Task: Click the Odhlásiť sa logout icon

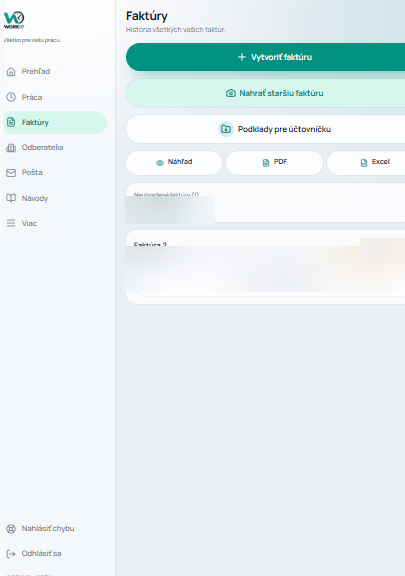Action: point(11,554)
